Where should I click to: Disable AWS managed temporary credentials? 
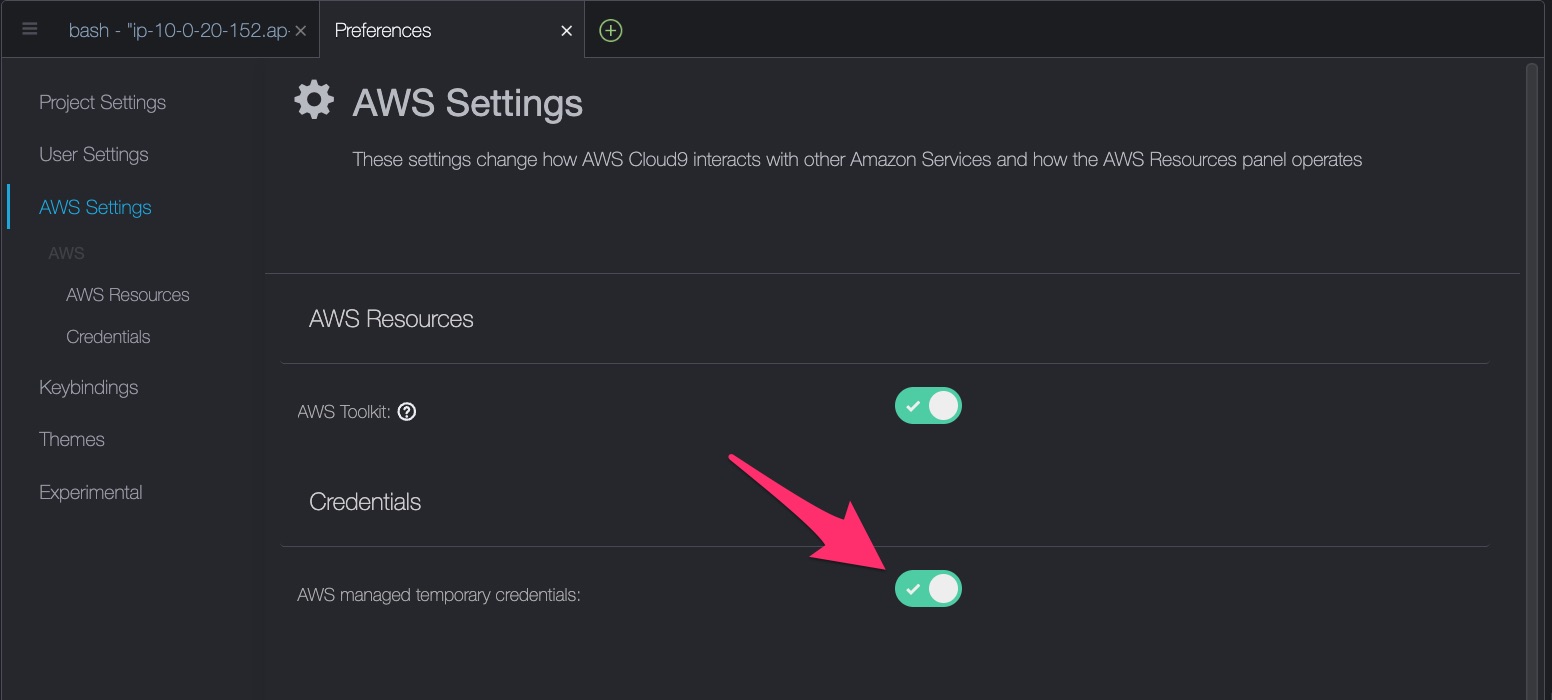[x=928, y=589]
